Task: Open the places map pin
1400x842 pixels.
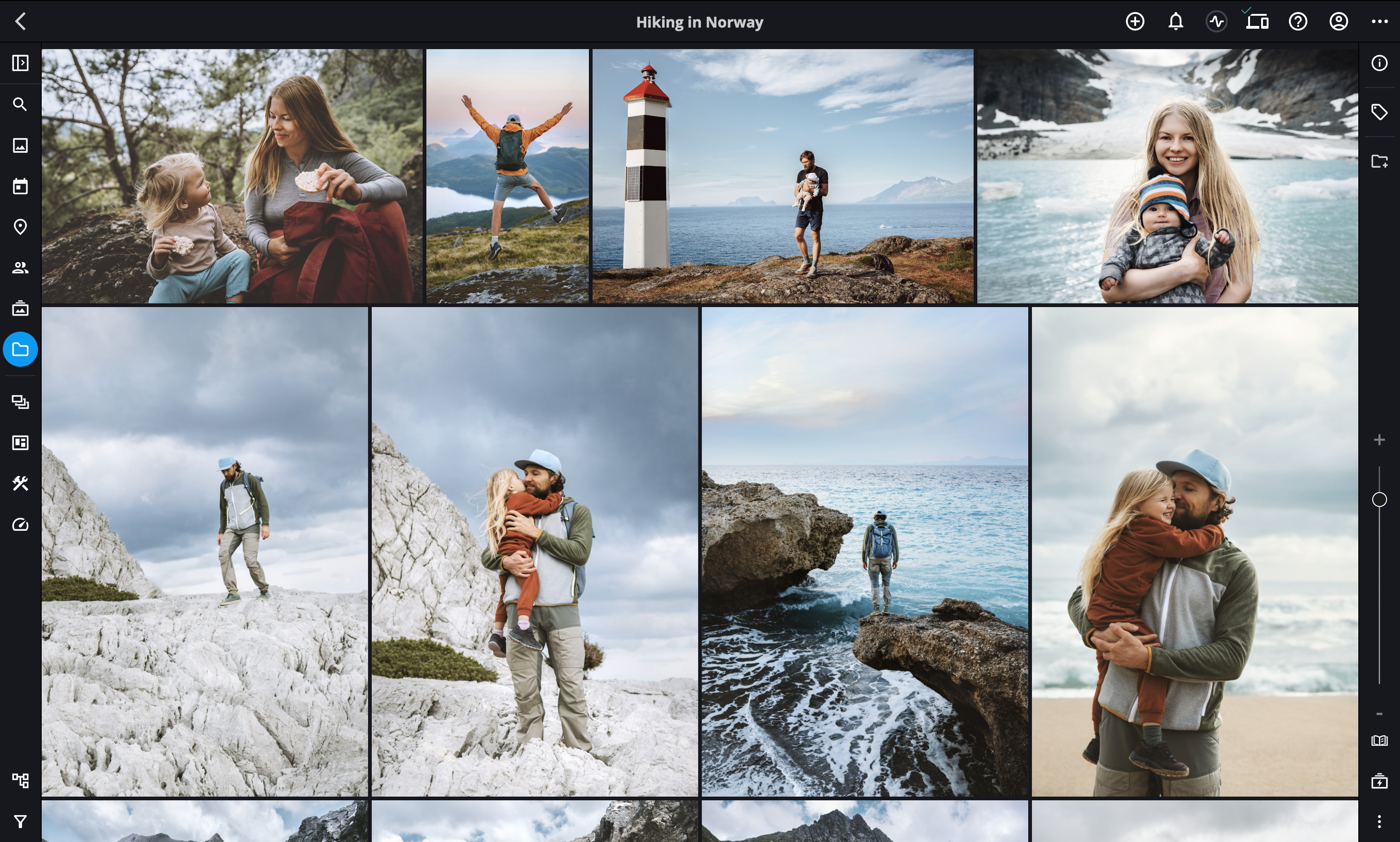Action: tap(20, 227)
